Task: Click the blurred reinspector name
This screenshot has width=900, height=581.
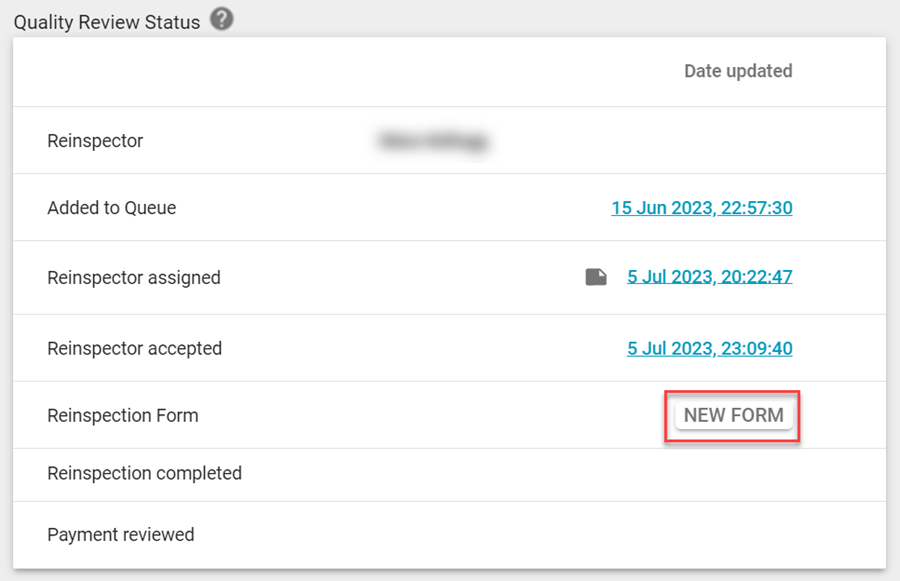Action: 432,141
